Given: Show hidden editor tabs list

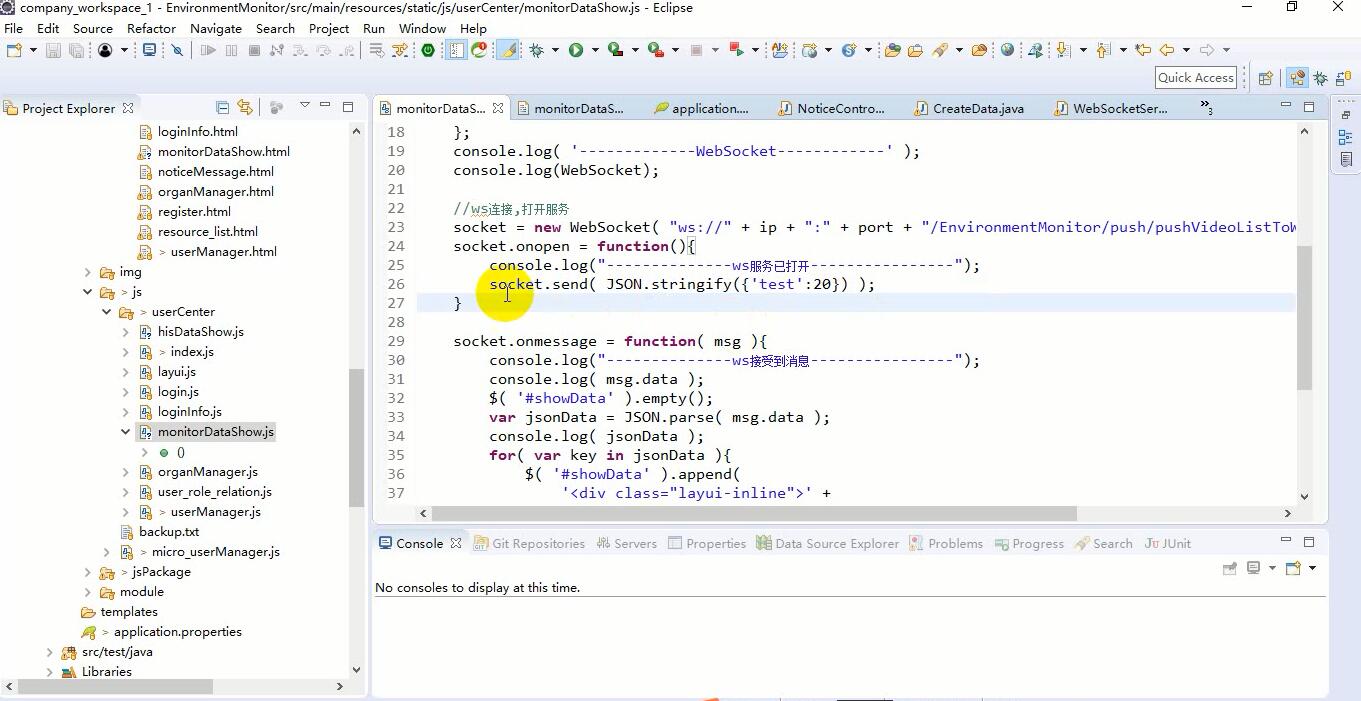Looking at the screenshot, I should (1206, 107).
